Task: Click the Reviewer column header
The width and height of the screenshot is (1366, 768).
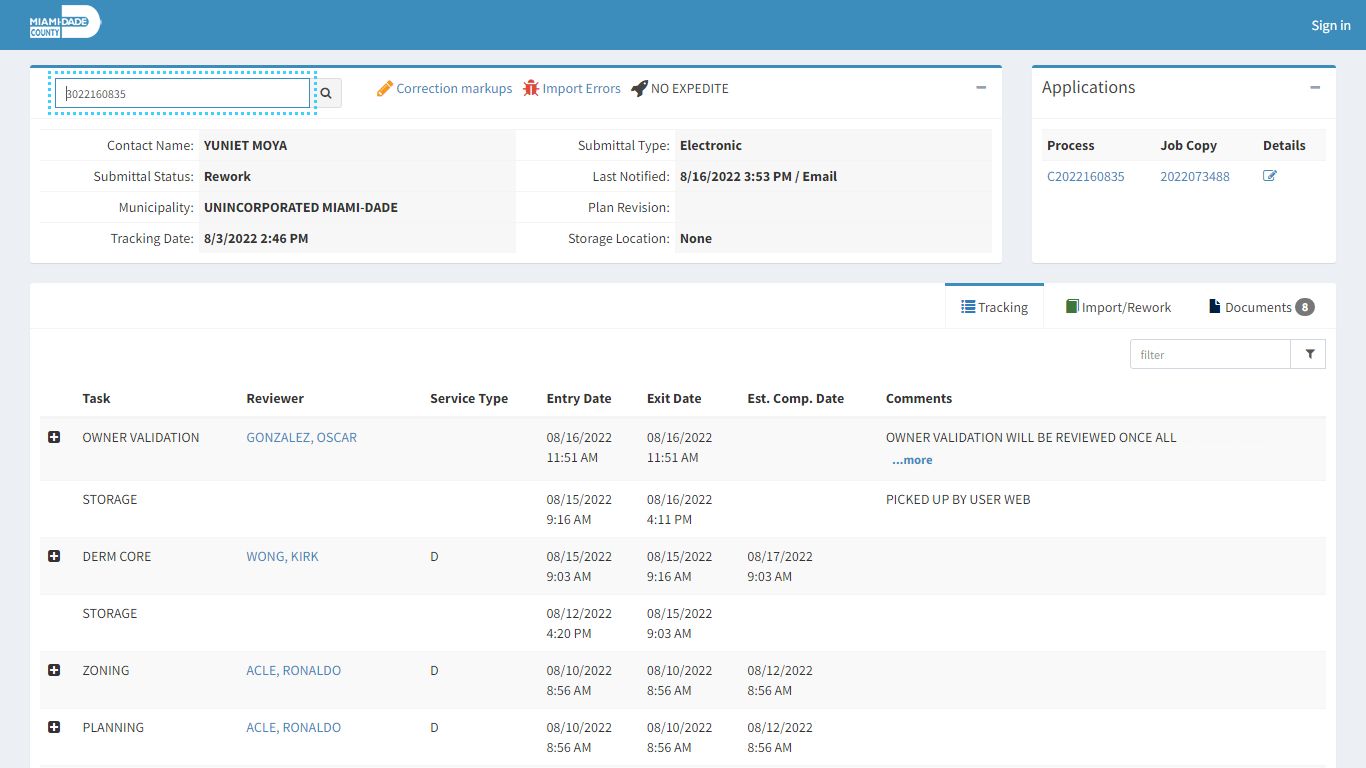Action: click(x=275, y=398)
